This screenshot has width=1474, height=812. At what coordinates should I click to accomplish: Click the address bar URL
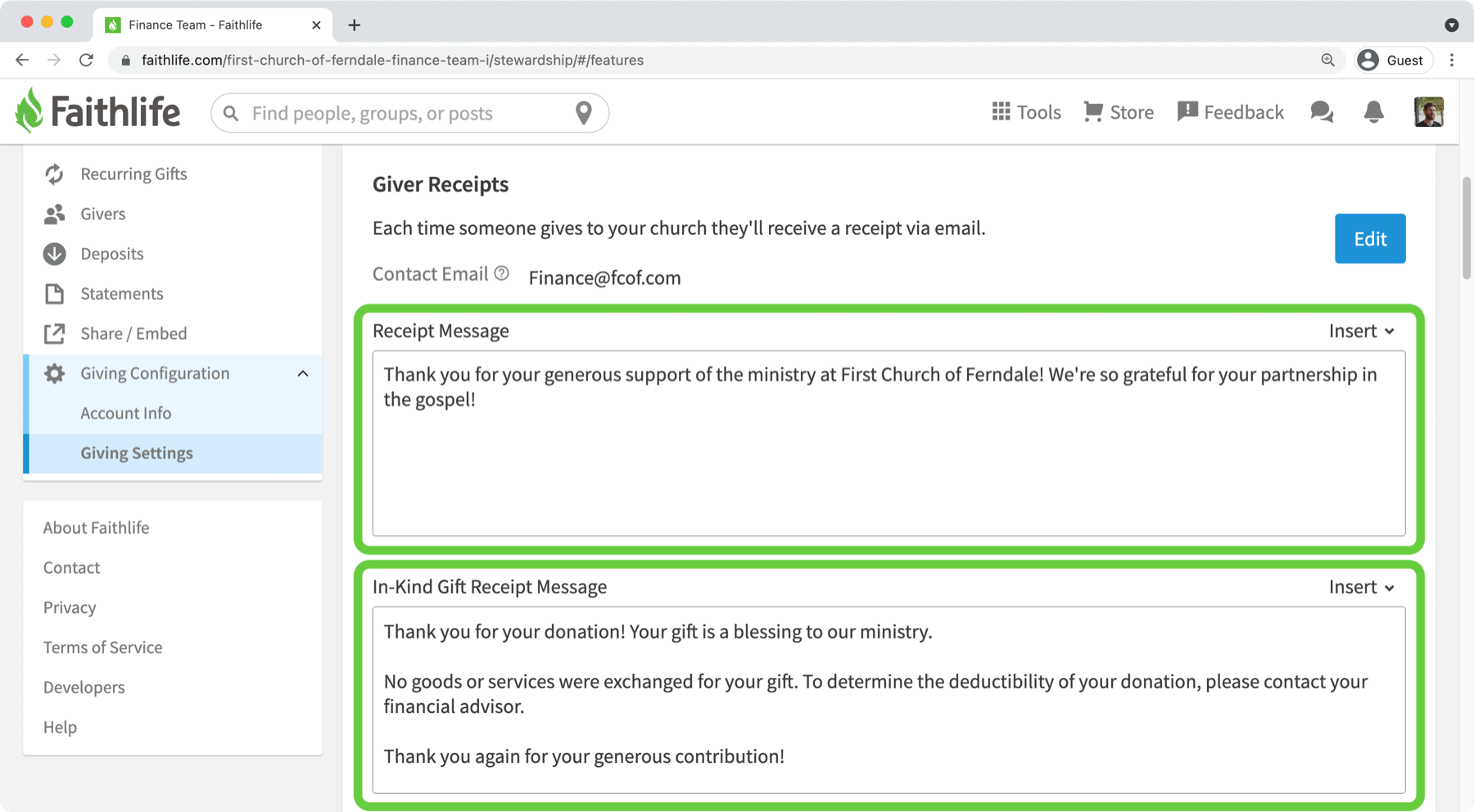[392, 60]
